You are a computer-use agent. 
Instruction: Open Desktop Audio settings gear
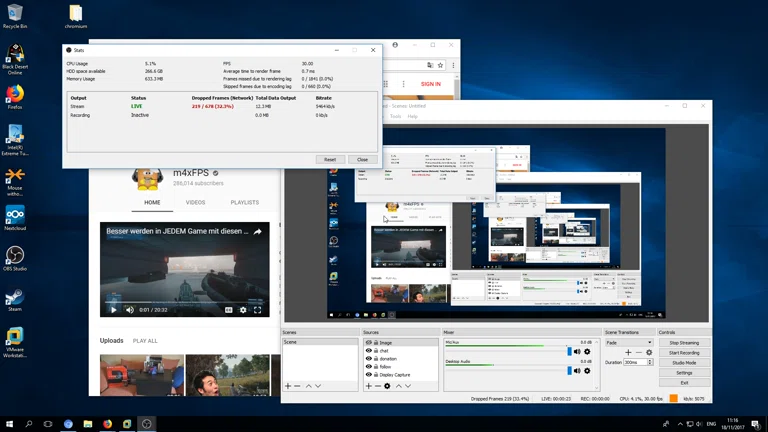tap(587, 371)
